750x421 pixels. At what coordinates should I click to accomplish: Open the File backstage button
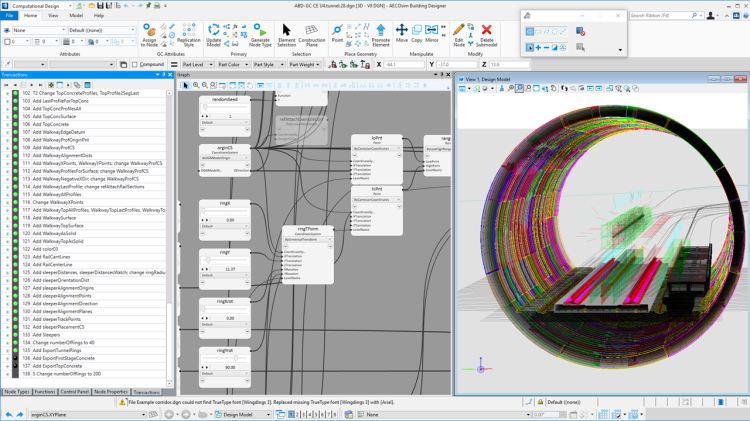9,16
